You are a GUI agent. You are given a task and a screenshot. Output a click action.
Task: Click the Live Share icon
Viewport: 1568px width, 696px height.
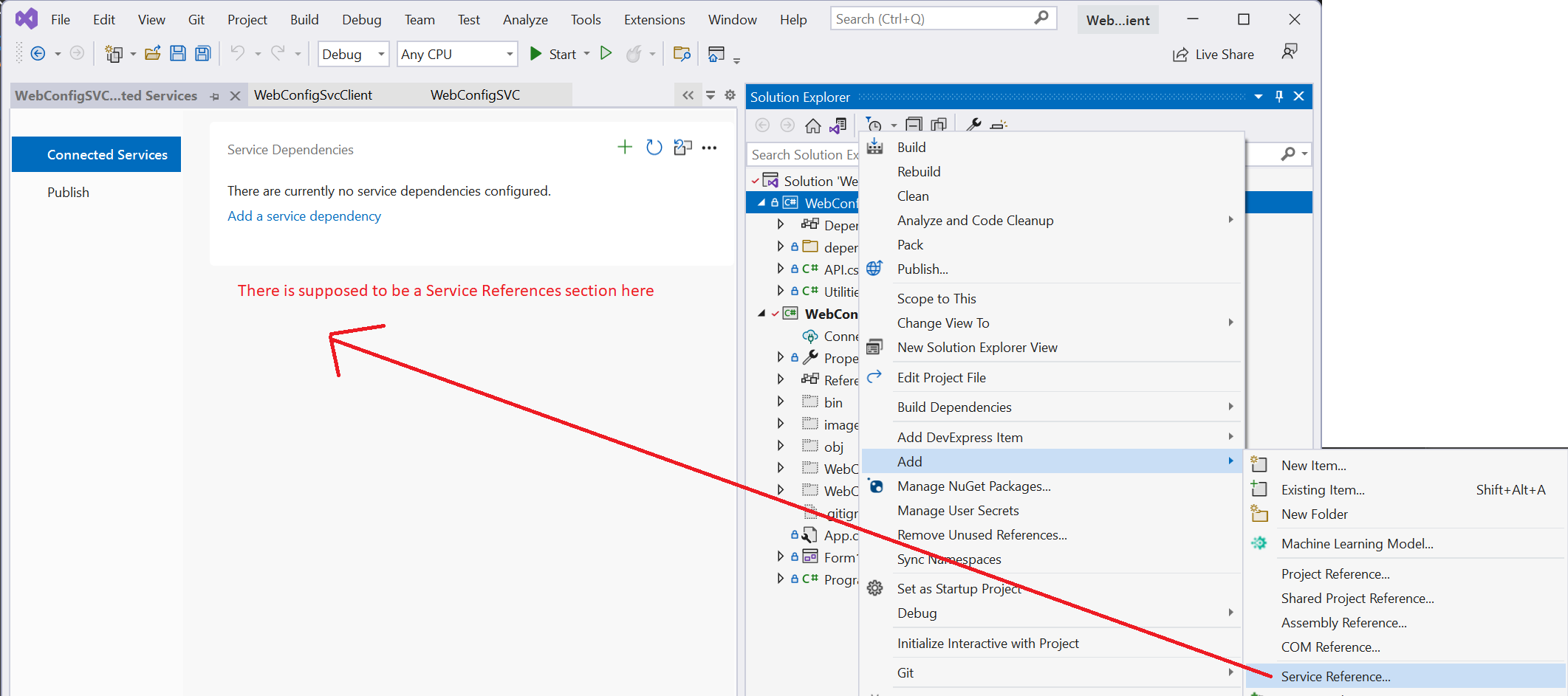coord(1180,55)
